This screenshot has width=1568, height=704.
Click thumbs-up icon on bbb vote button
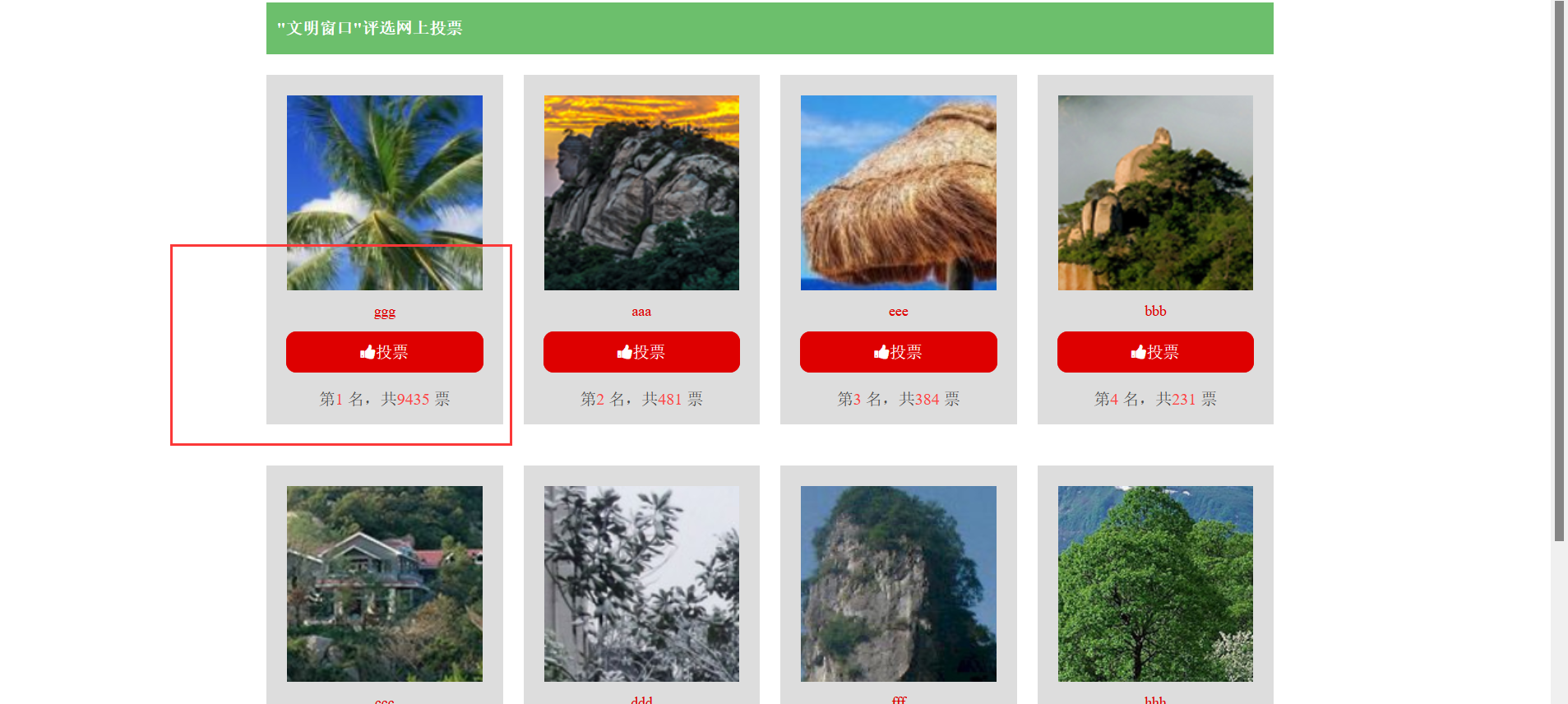coord(1139,352)
